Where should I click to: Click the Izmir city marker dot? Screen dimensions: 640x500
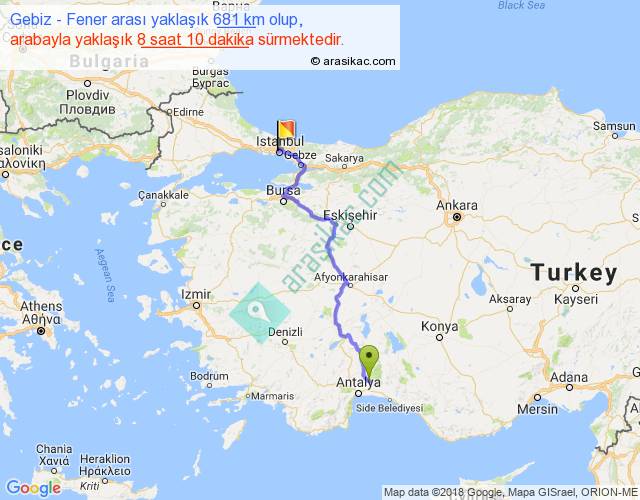pos(196,305)
